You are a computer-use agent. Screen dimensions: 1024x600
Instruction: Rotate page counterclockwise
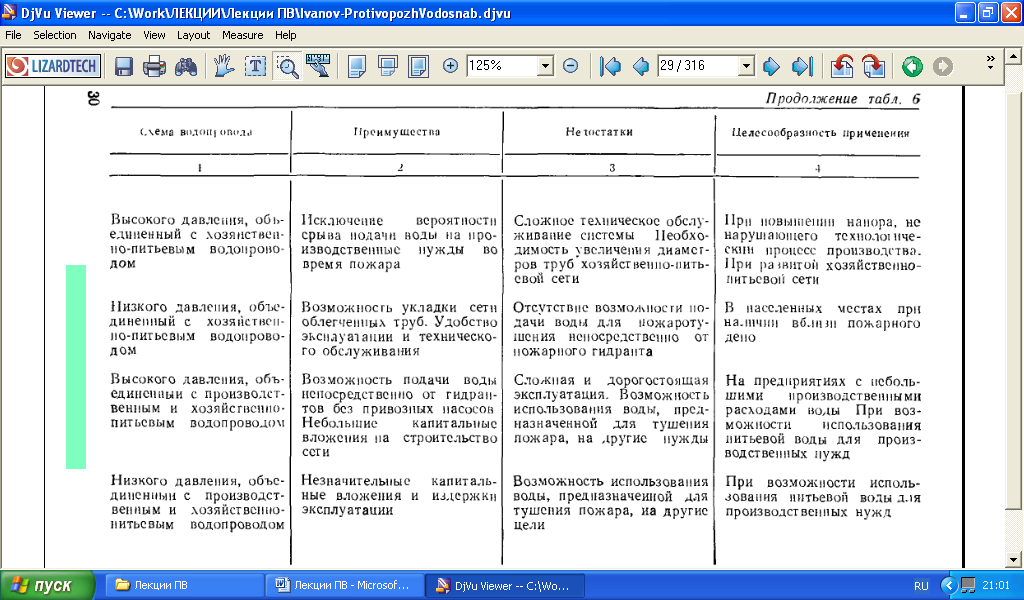pyautogui.click(x=842, y=66)
